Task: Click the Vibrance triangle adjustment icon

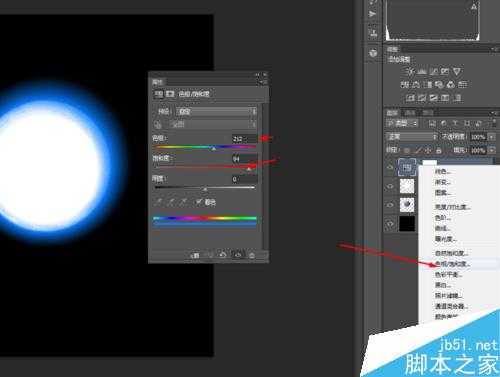Action: (457, 71)
